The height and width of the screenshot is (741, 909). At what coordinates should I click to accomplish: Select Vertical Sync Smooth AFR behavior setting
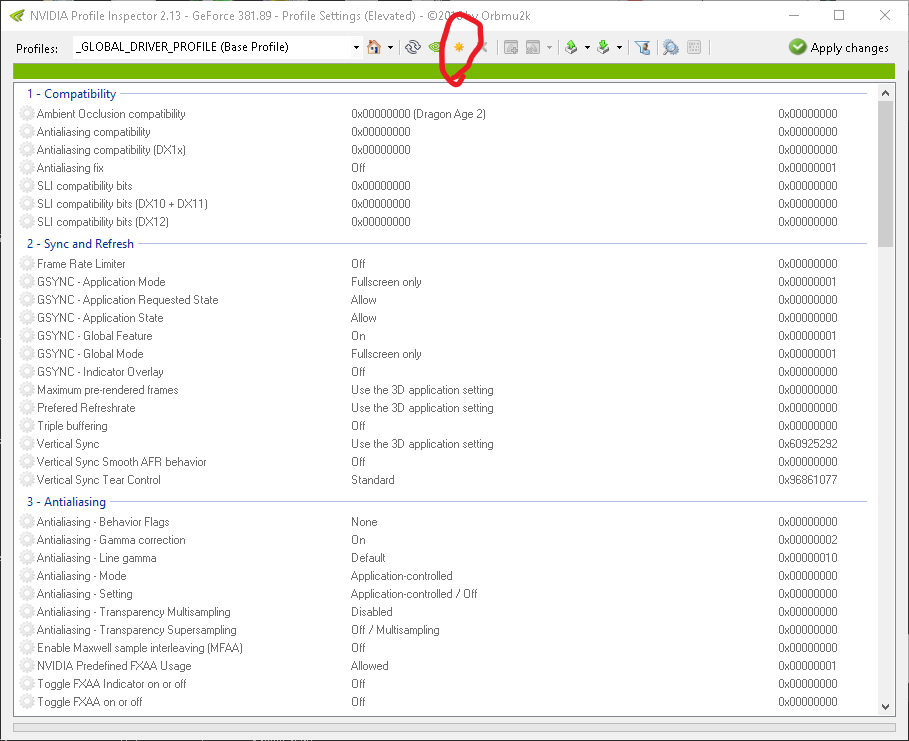444,462
